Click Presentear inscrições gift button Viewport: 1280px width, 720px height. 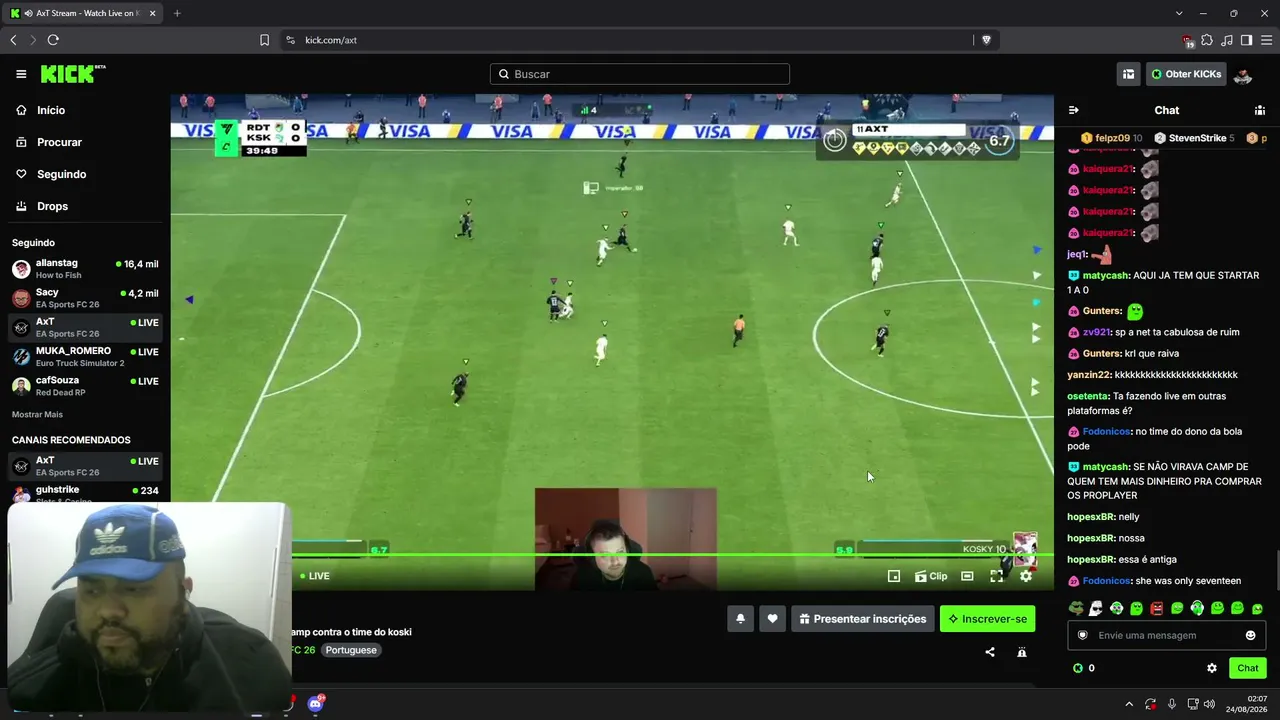point(862,619)
